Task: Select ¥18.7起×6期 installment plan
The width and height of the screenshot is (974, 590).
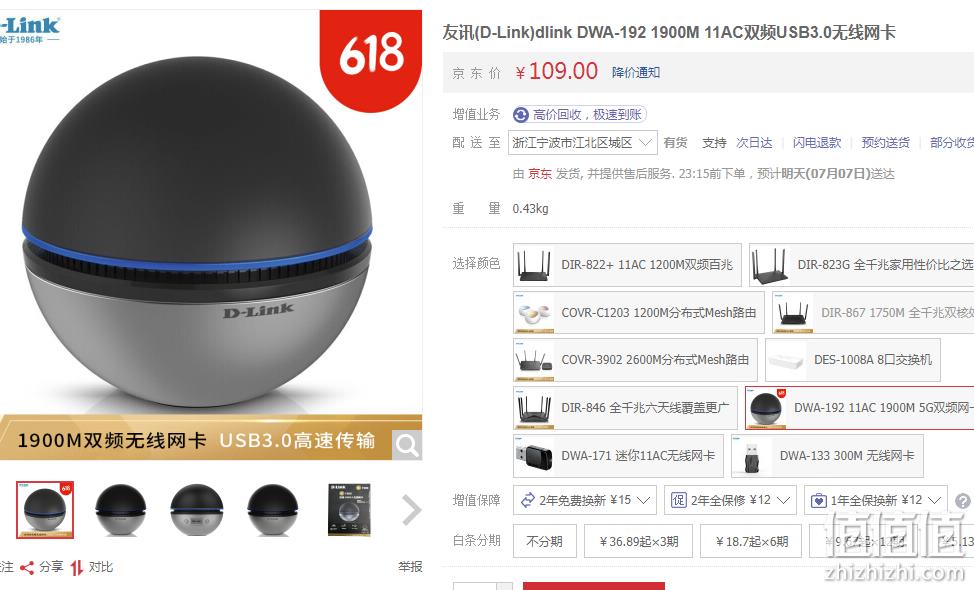Action: [x=751, y=541]
